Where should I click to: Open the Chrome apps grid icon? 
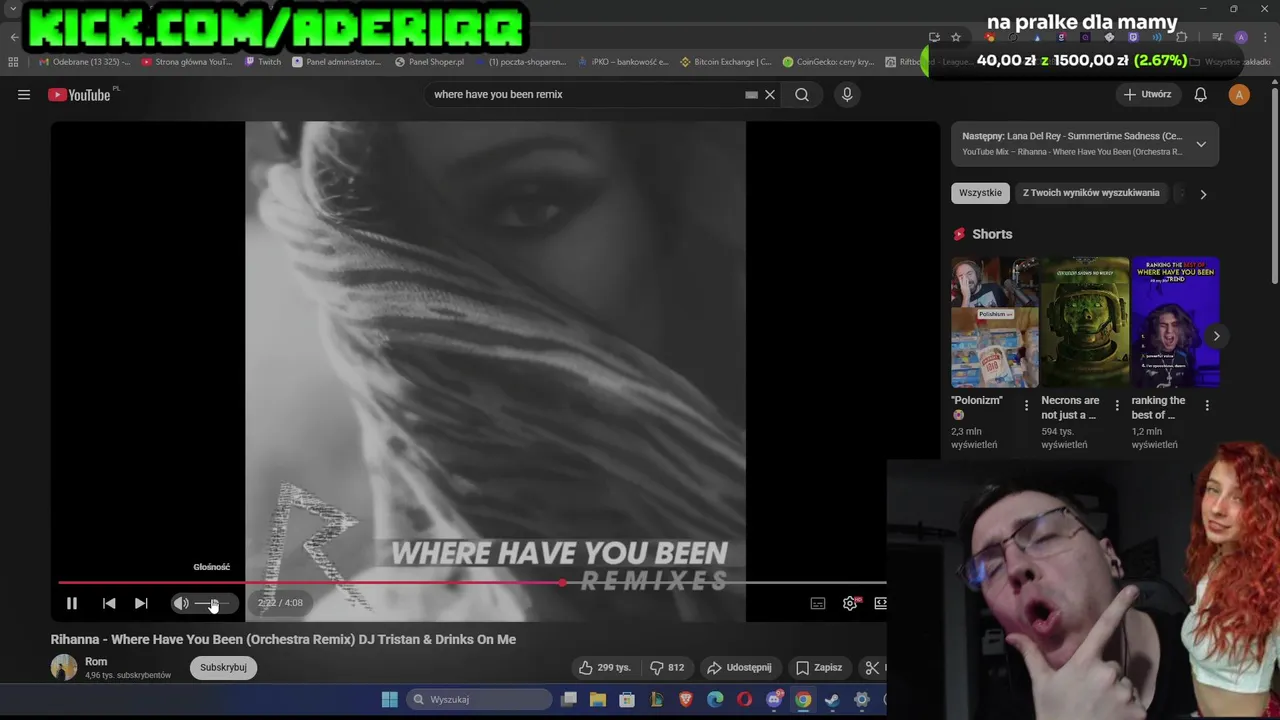13,62
